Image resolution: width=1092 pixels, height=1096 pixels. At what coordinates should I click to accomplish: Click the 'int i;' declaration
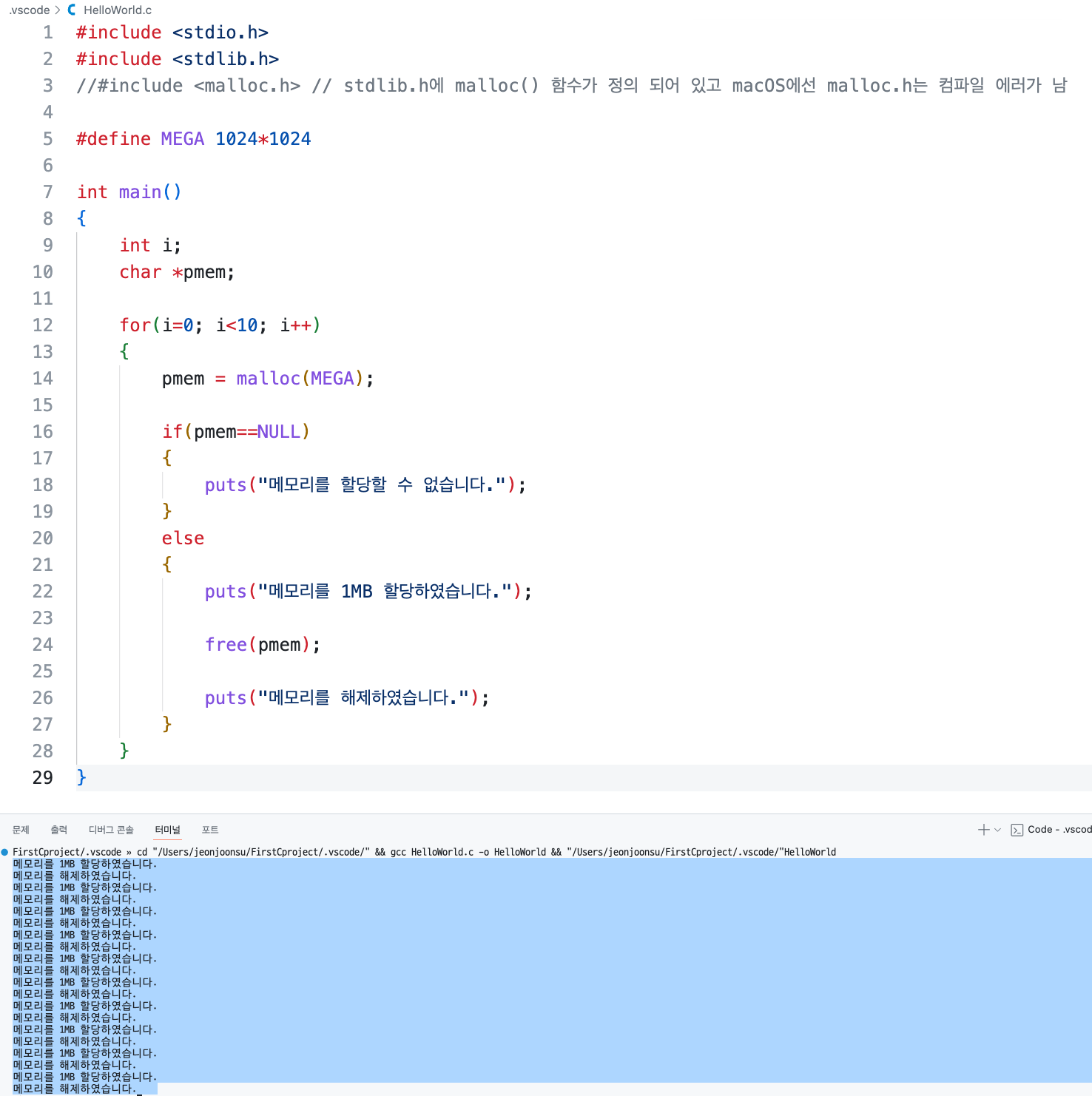(150, 246)
